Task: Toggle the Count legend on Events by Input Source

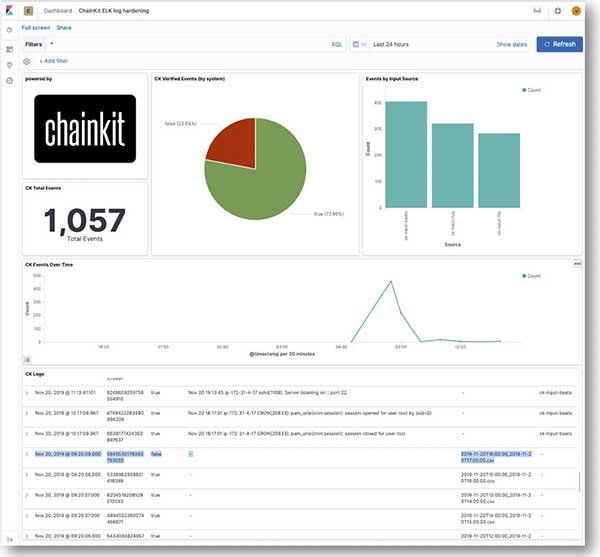Action: 534,90
